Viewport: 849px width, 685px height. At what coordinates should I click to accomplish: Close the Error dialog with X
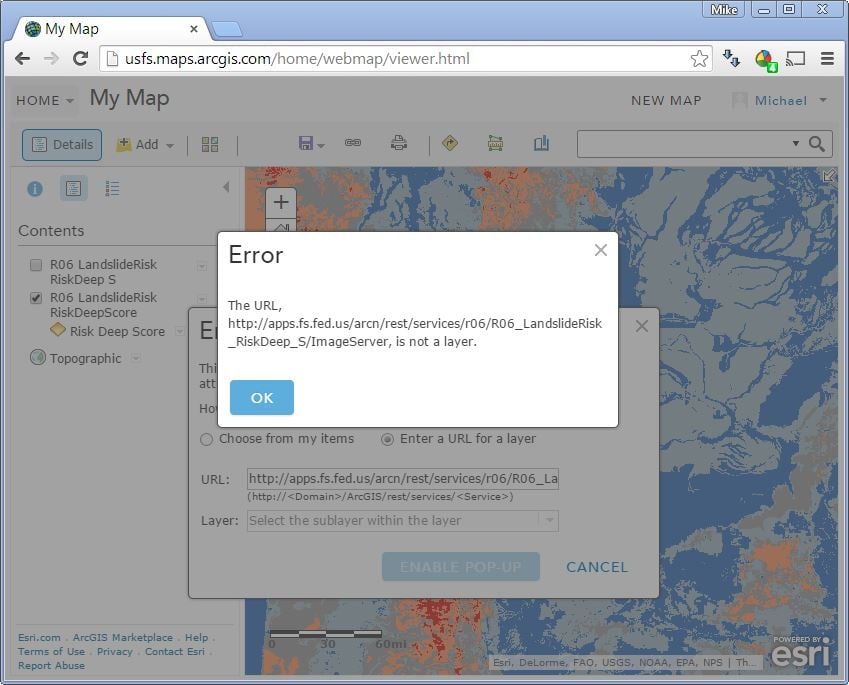(x=600, y=250)
